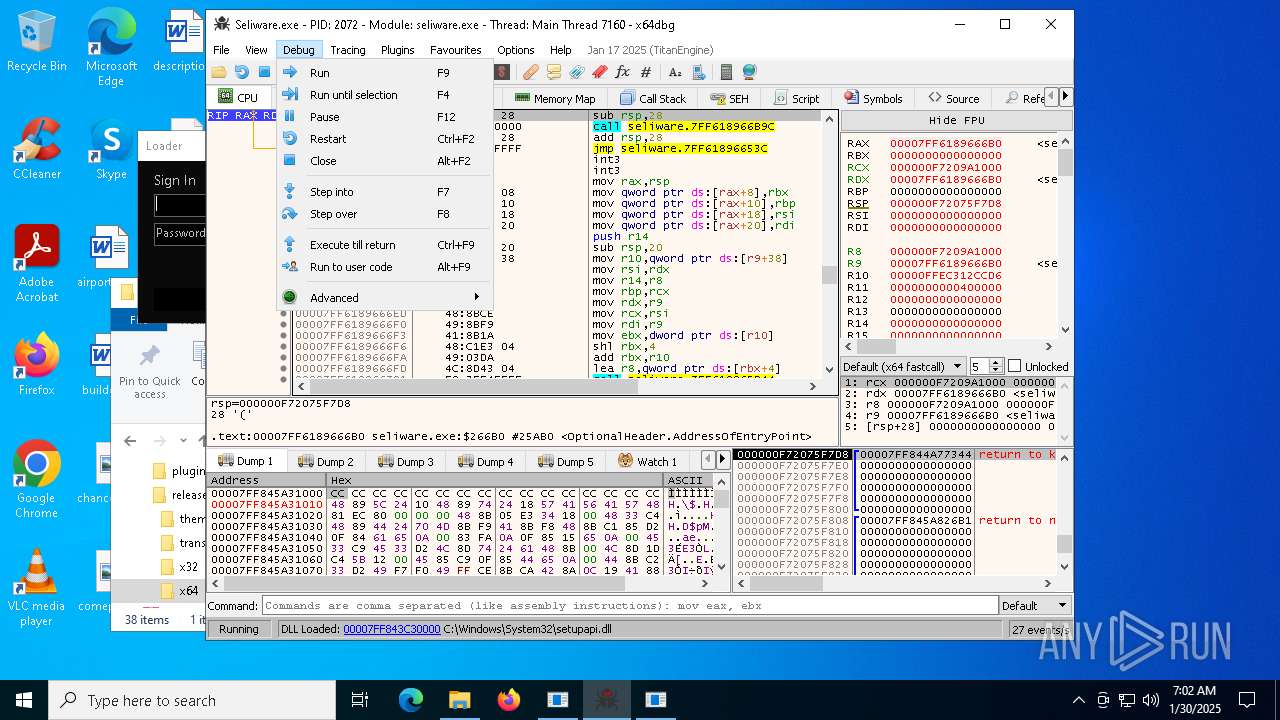1280x720 pixels.
Task: Open the Default (x64 fastcall) calling convention dropdown
Action: pos(903,366)
